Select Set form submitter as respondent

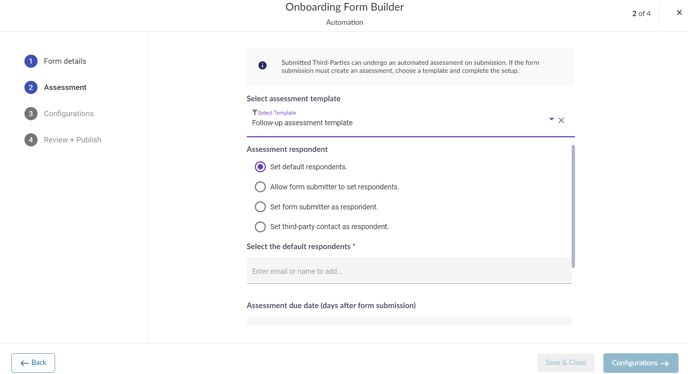pyautogui.click(x=260, y=207)
